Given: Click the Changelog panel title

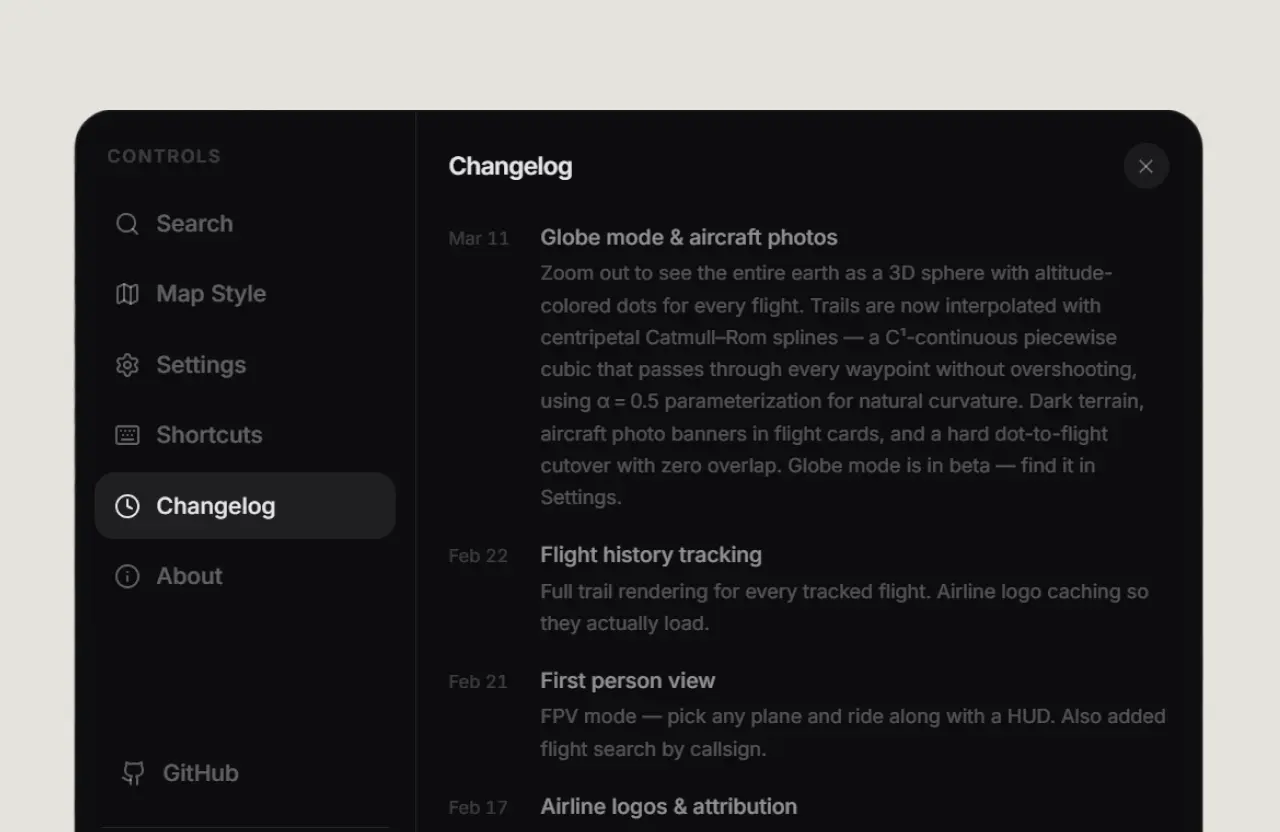Looking at the screenshot, I should pos(510,167).
